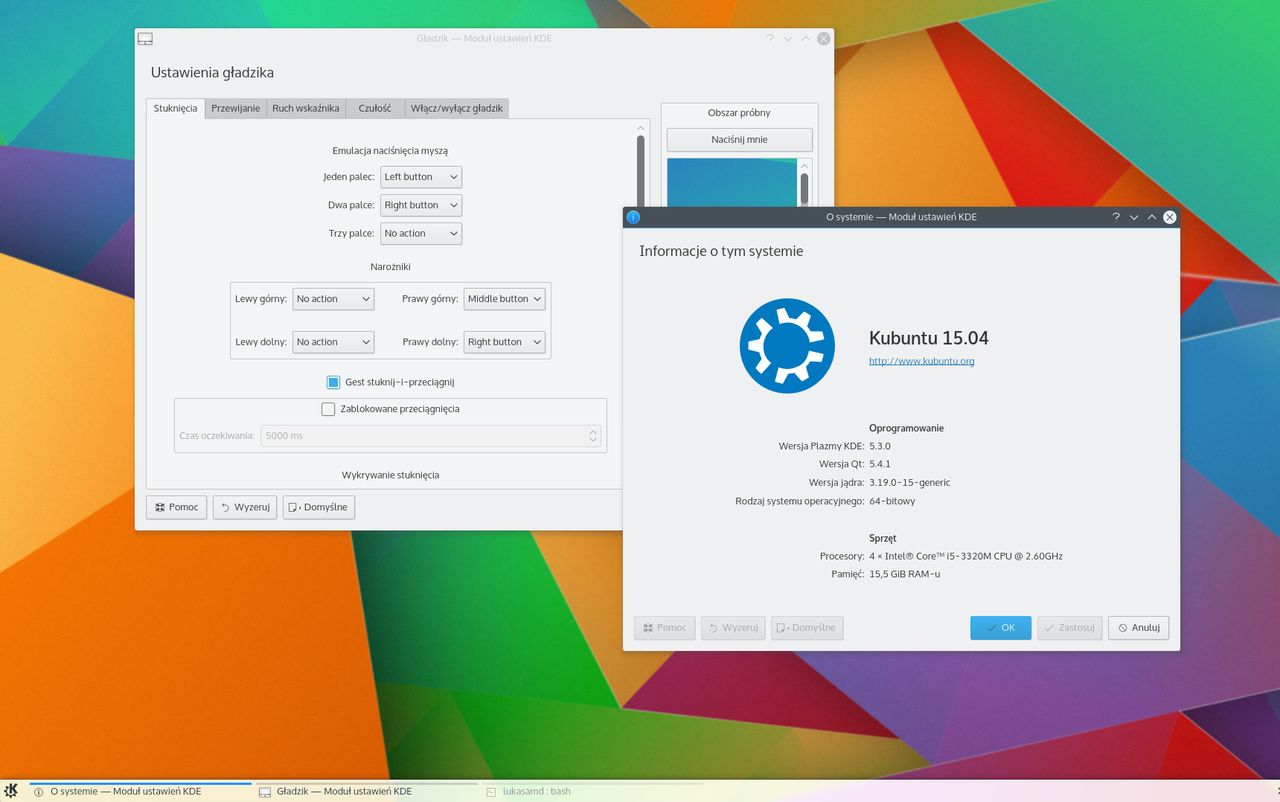Select the Czułość tab

[x=375, y=108]
